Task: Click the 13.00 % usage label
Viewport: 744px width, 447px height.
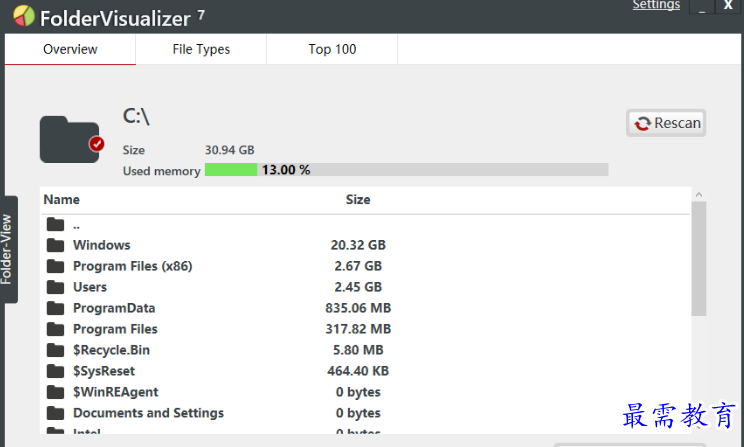Action: coord(286,170)
